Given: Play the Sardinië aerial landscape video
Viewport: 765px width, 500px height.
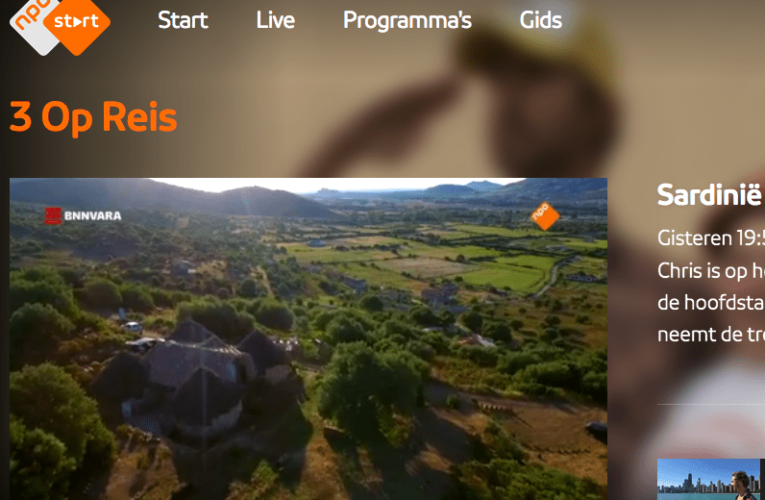Looking at the screenshot, I should point(308,339).
